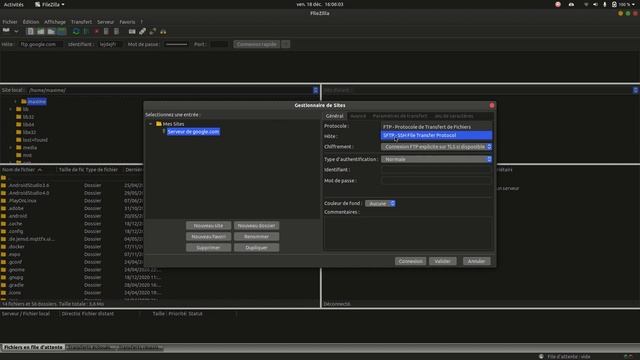Select SFTP - SSH File Transfer Protocol option
The image size is (640, 360).
pos(436,135)
